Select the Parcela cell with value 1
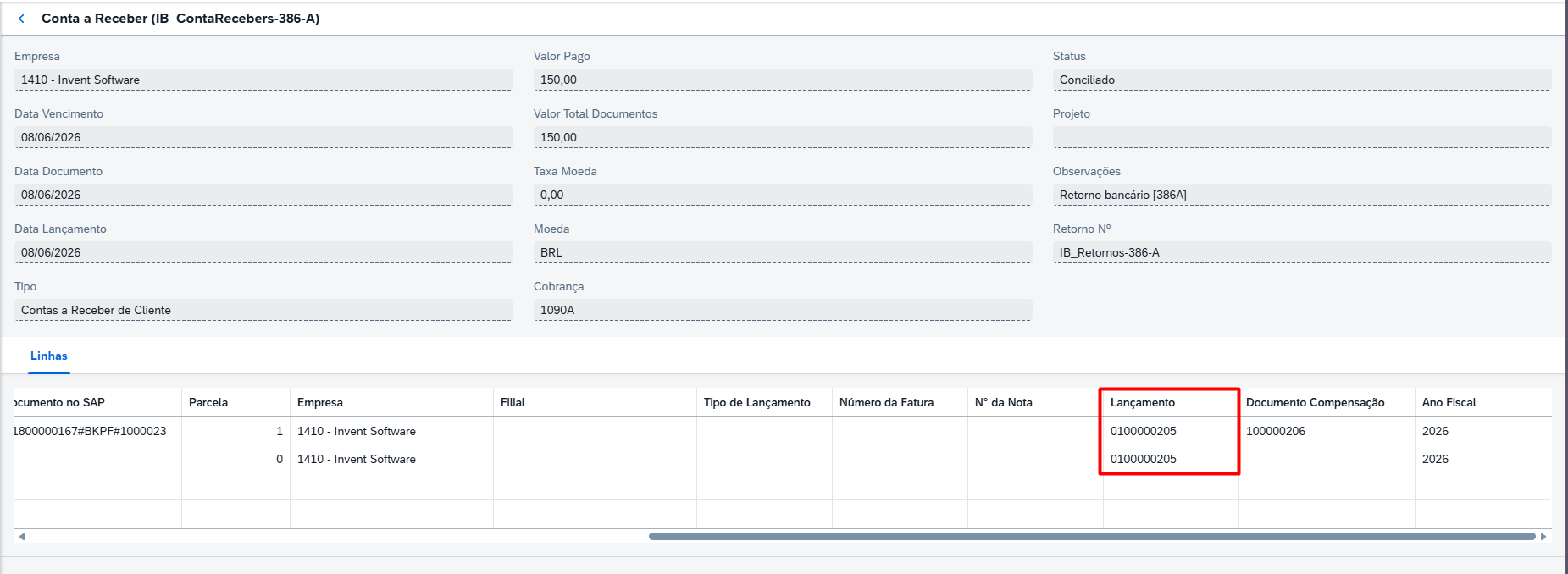Image resolution: width=1568 pixels, height=574 pixels. 236,431
